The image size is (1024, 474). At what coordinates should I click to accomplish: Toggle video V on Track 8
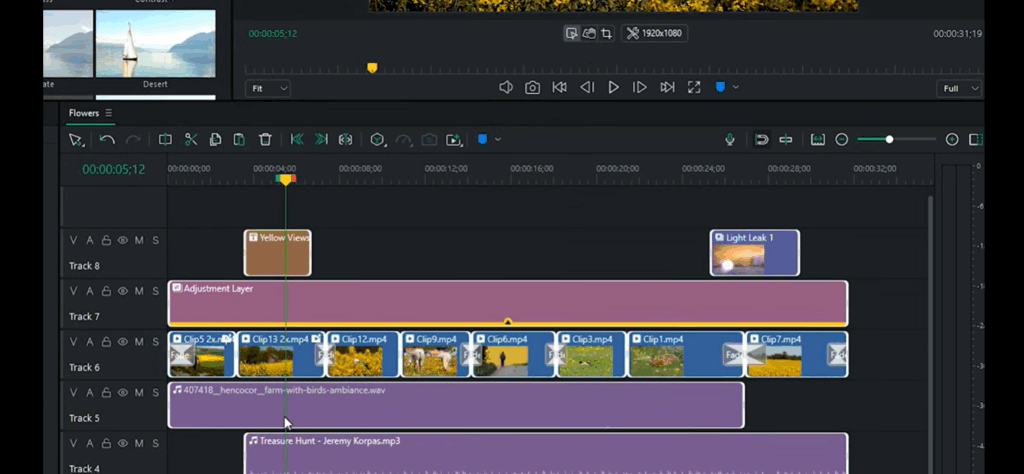tap(73, 240)
